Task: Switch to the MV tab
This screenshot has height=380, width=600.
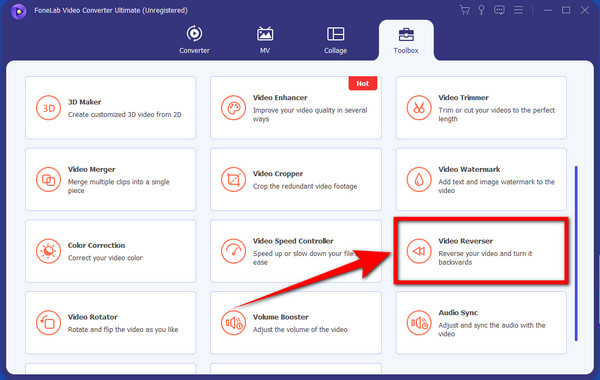Action: [265, 40]
